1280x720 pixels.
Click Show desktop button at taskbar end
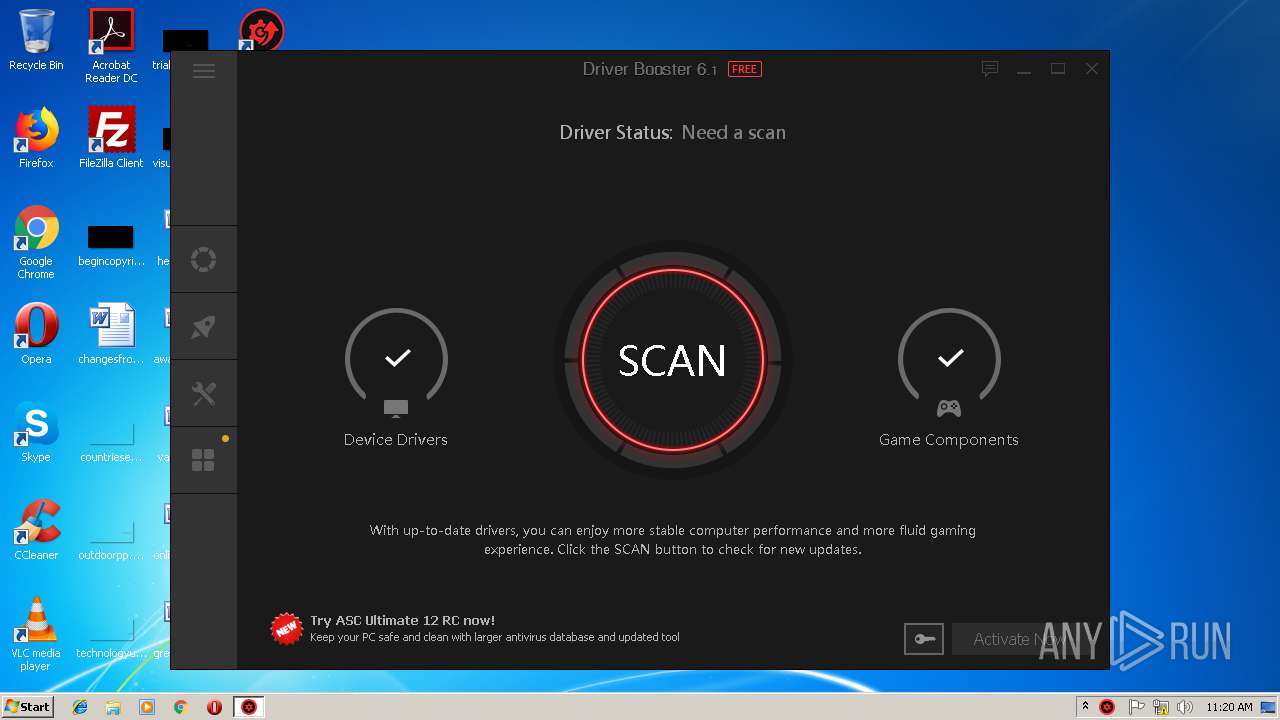click(x=1270, y=707)
